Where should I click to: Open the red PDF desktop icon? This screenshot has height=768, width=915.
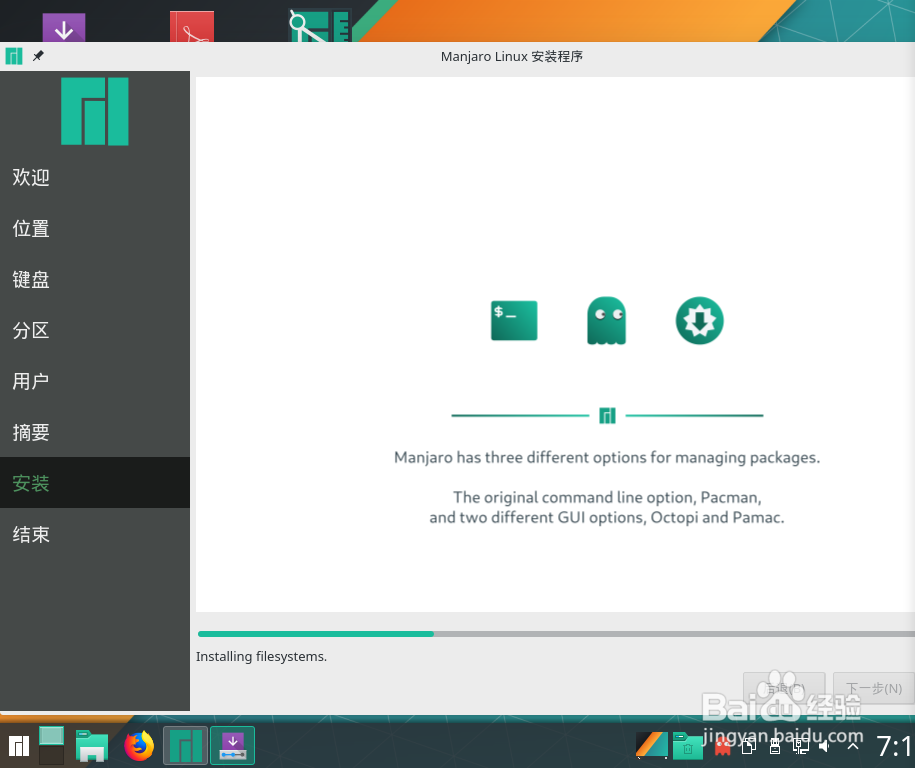(192, 27)
